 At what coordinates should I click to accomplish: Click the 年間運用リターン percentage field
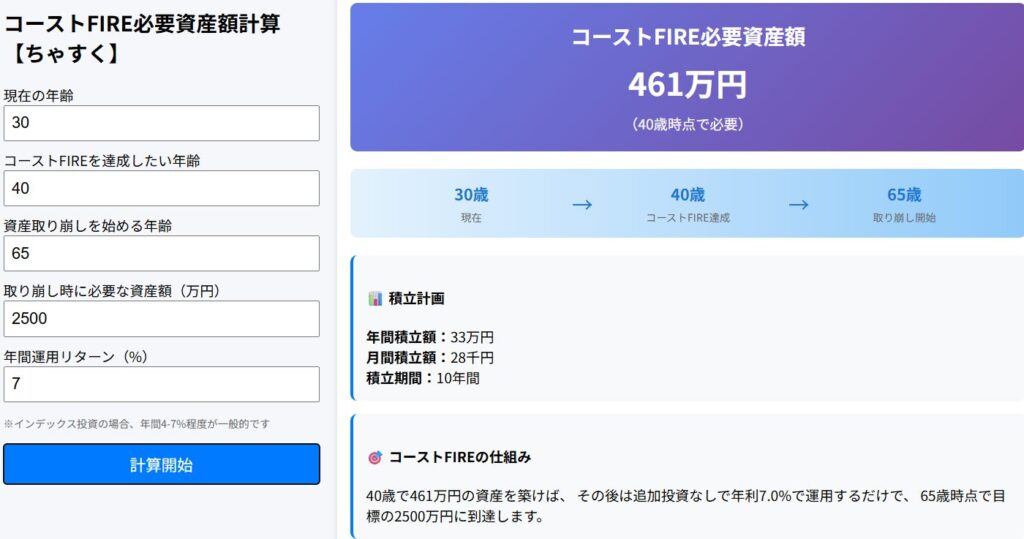pos(161,384)
